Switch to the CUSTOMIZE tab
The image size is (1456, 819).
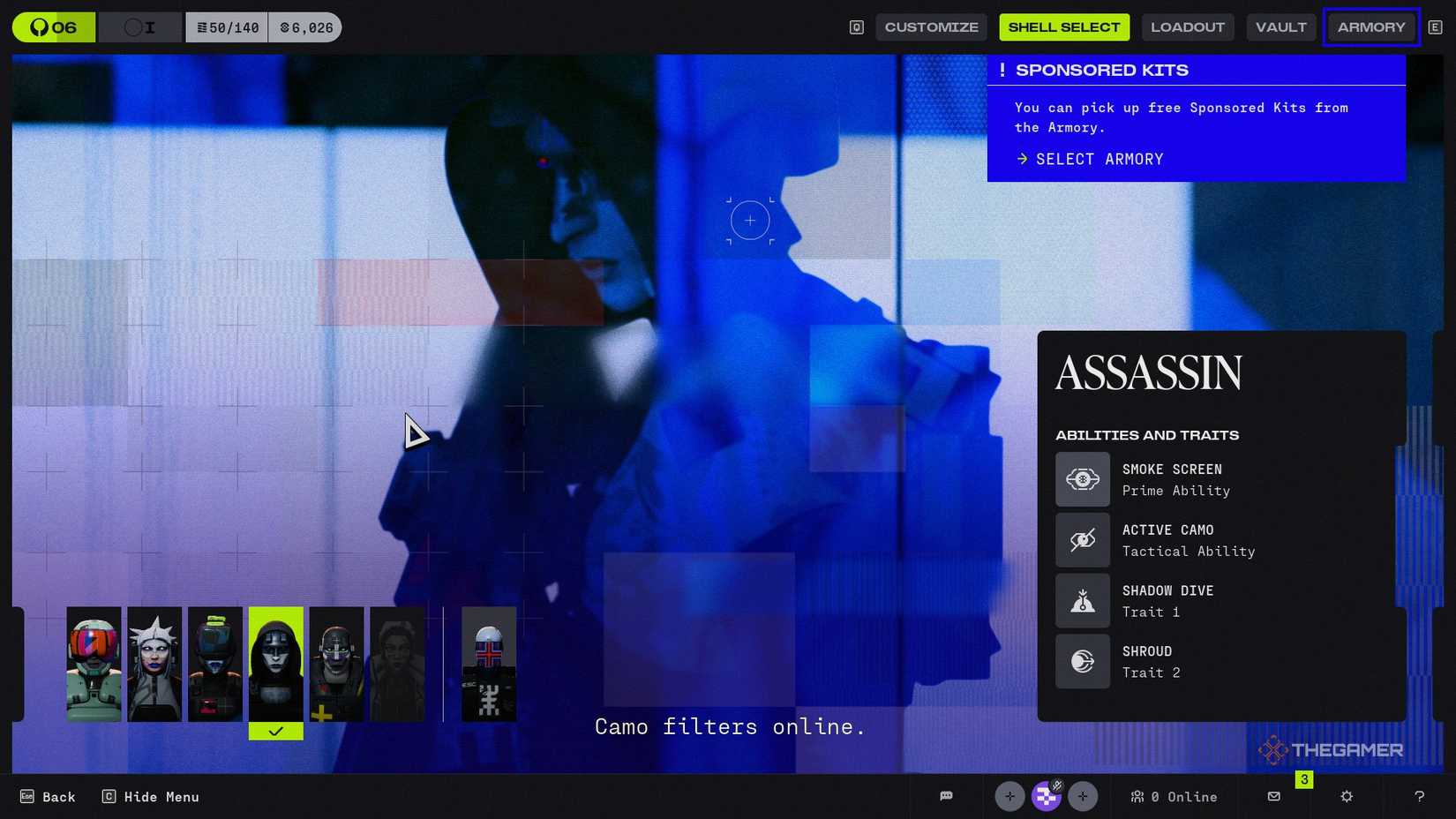tap(931, 26)
